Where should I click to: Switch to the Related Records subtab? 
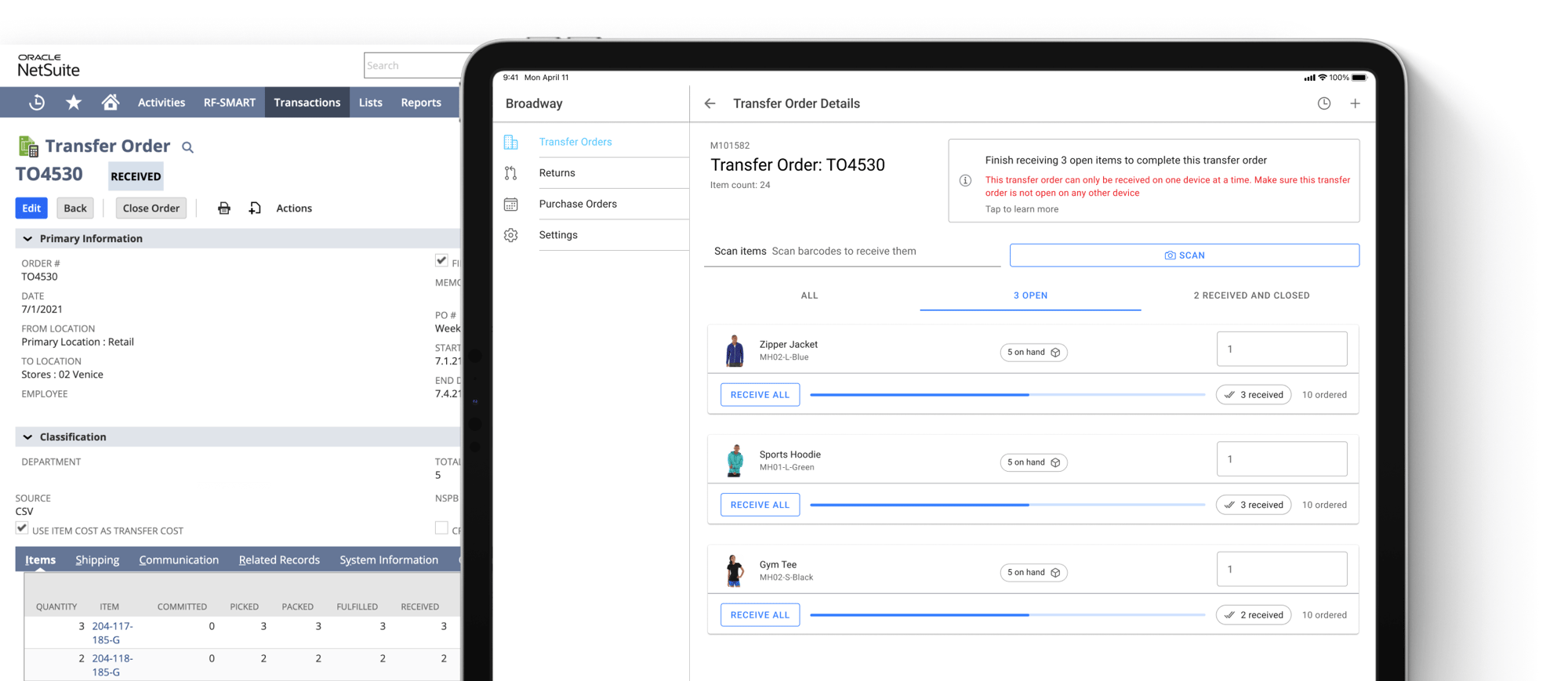point(279,560)
